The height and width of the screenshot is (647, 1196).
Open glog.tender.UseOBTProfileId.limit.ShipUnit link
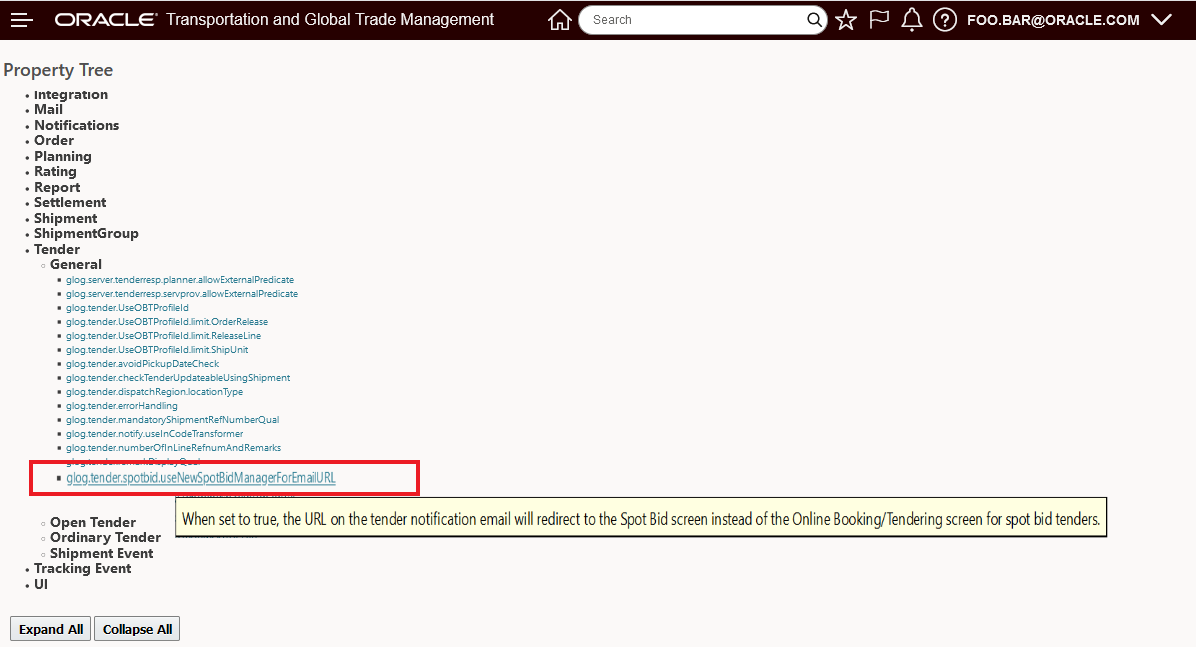[x=156, y=350]
